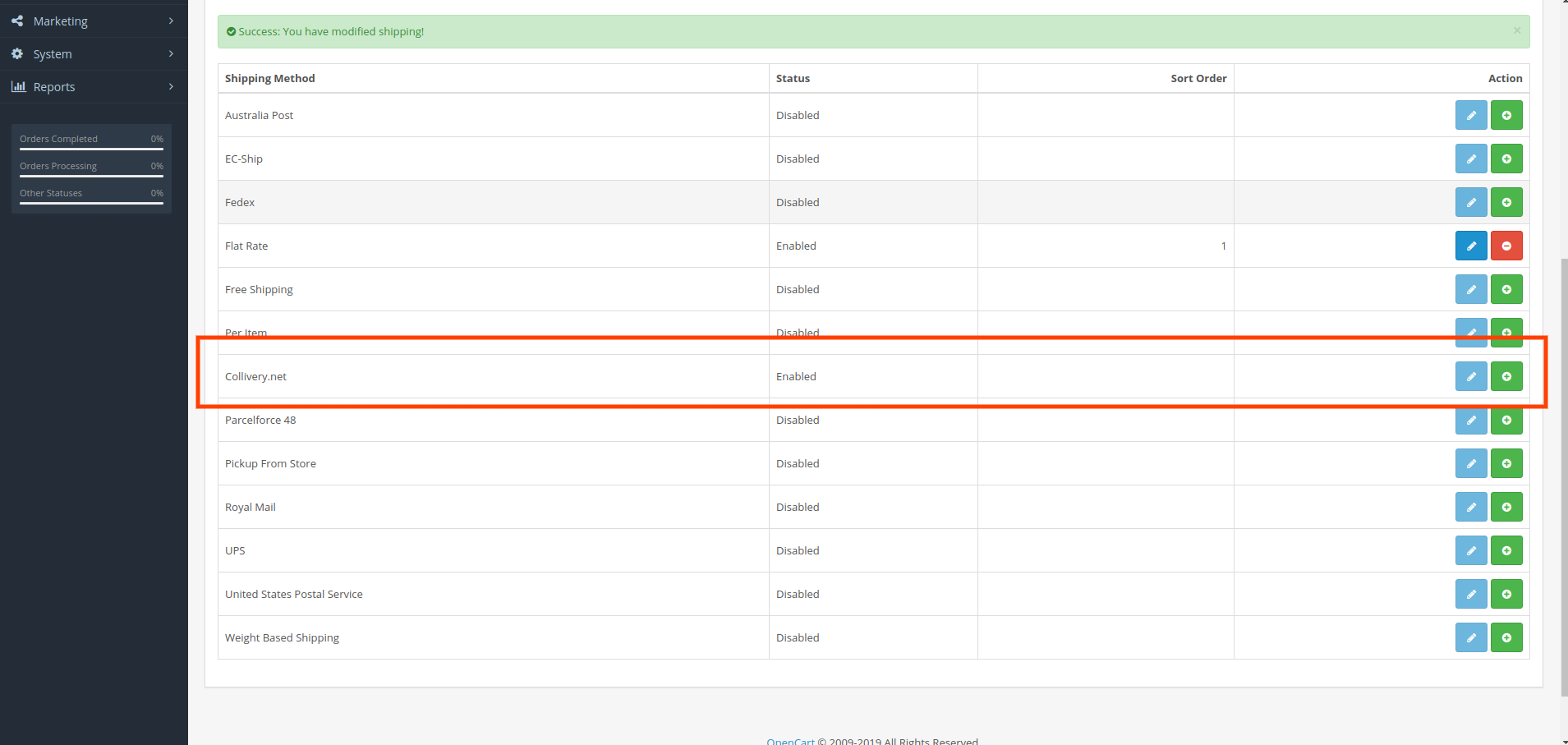Click the Orders Completed progress bar
1568x745 pixels.
tap(91, 149)
